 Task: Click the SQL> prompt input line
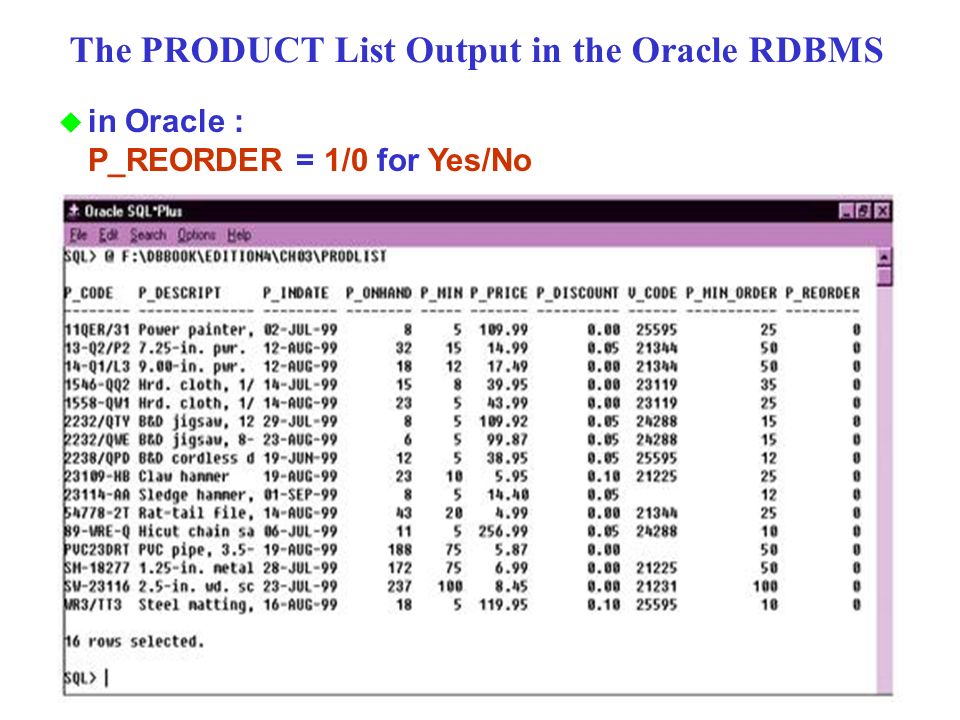(x=86, y=678)
